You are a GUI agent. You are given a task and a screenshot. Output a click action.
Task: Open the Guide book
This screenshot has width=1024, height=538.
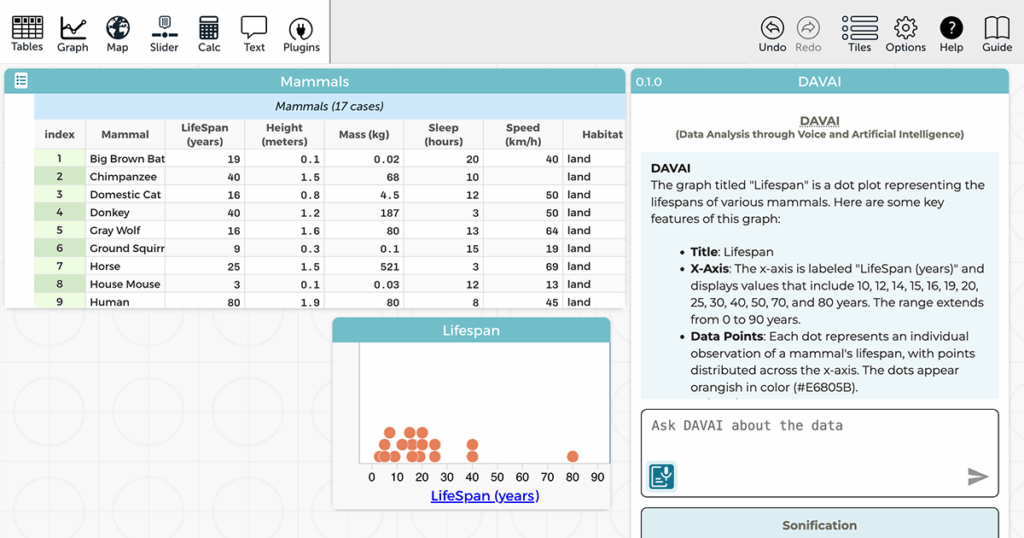click(x=997, y=34)
